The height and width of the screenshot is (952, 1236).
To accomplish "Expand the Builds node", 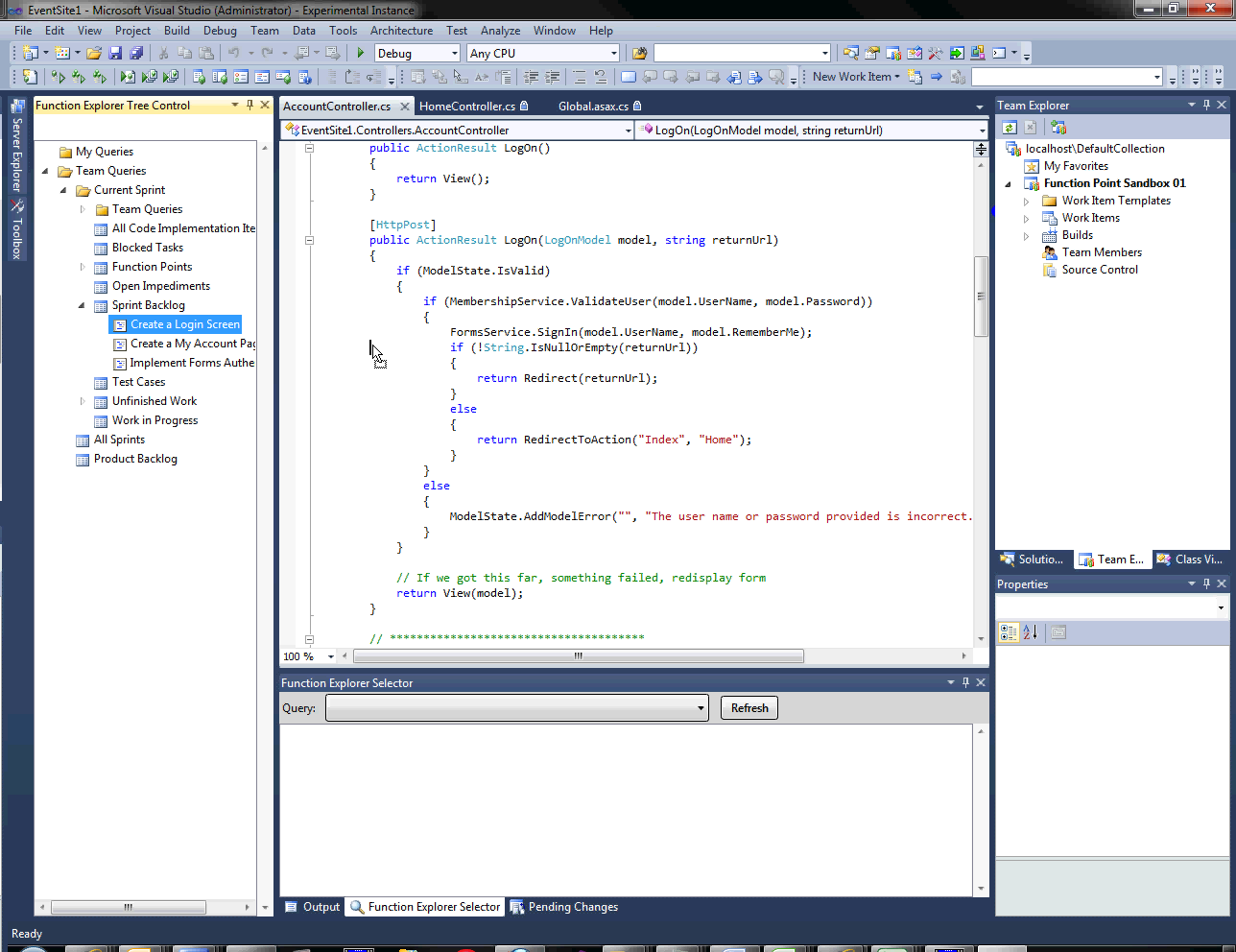I will pos(1026,235).
